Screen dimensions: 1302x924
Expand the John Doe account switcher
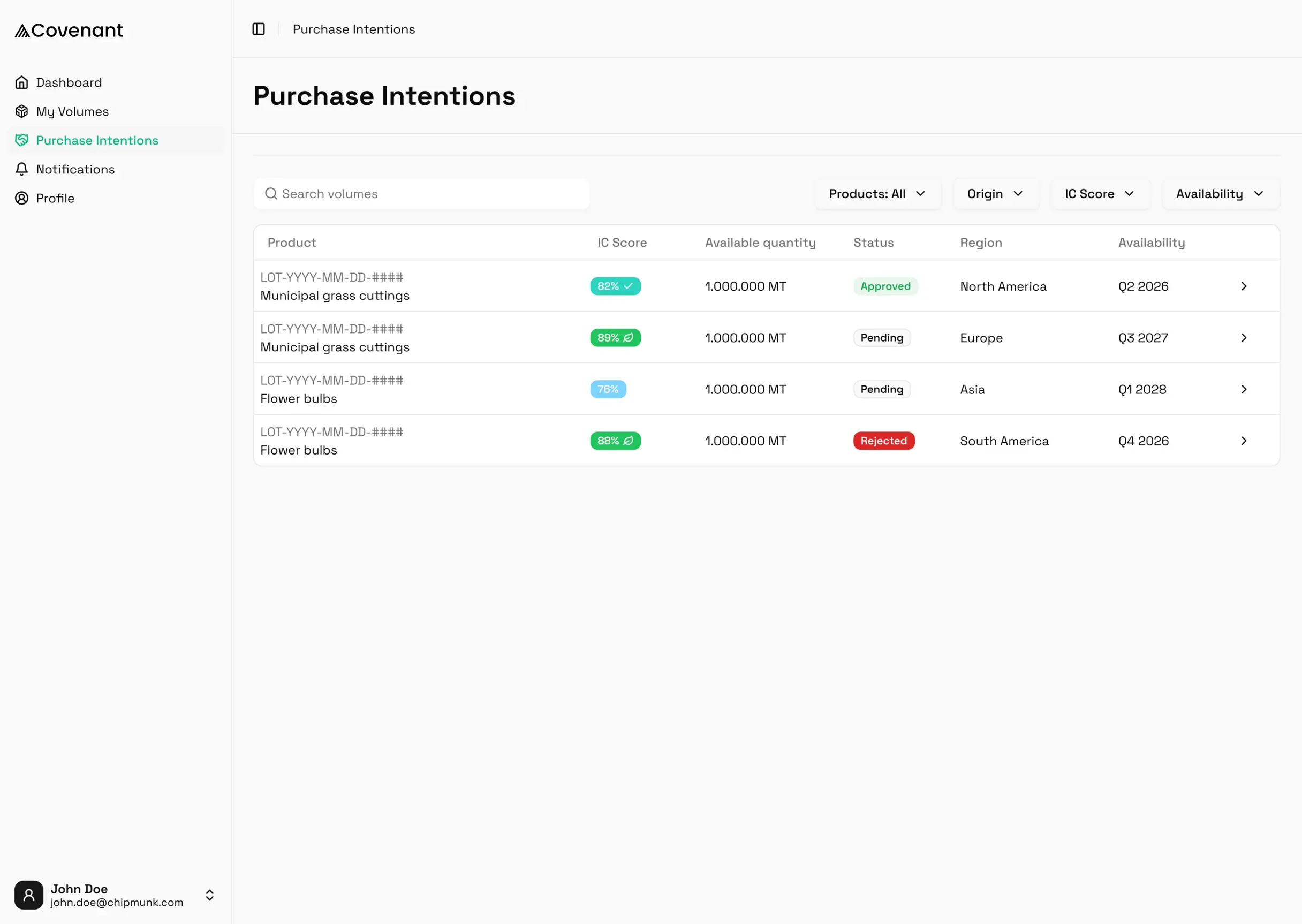209,895
